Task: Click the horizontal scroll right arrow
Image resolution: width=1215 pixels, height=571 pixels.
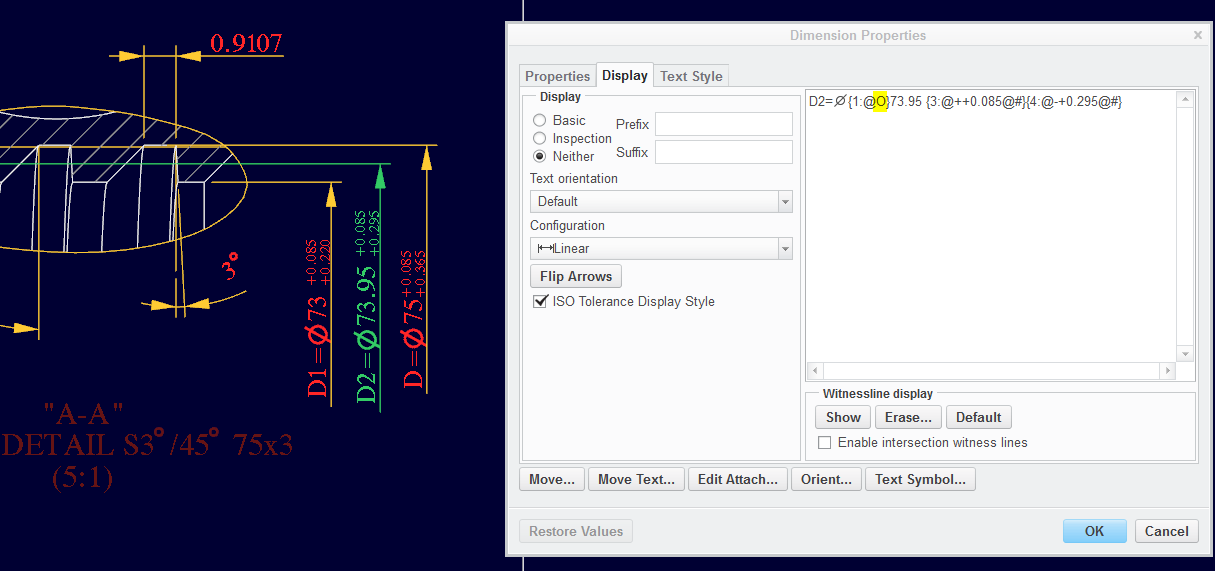Action: [x=1167, y=371]
